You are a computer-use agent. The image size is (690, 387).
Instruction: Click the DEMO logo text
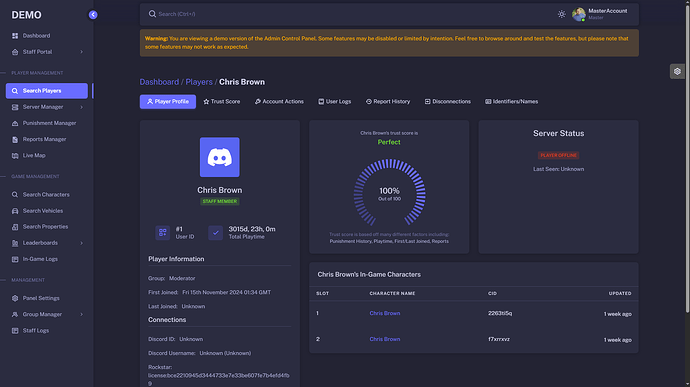26,15
